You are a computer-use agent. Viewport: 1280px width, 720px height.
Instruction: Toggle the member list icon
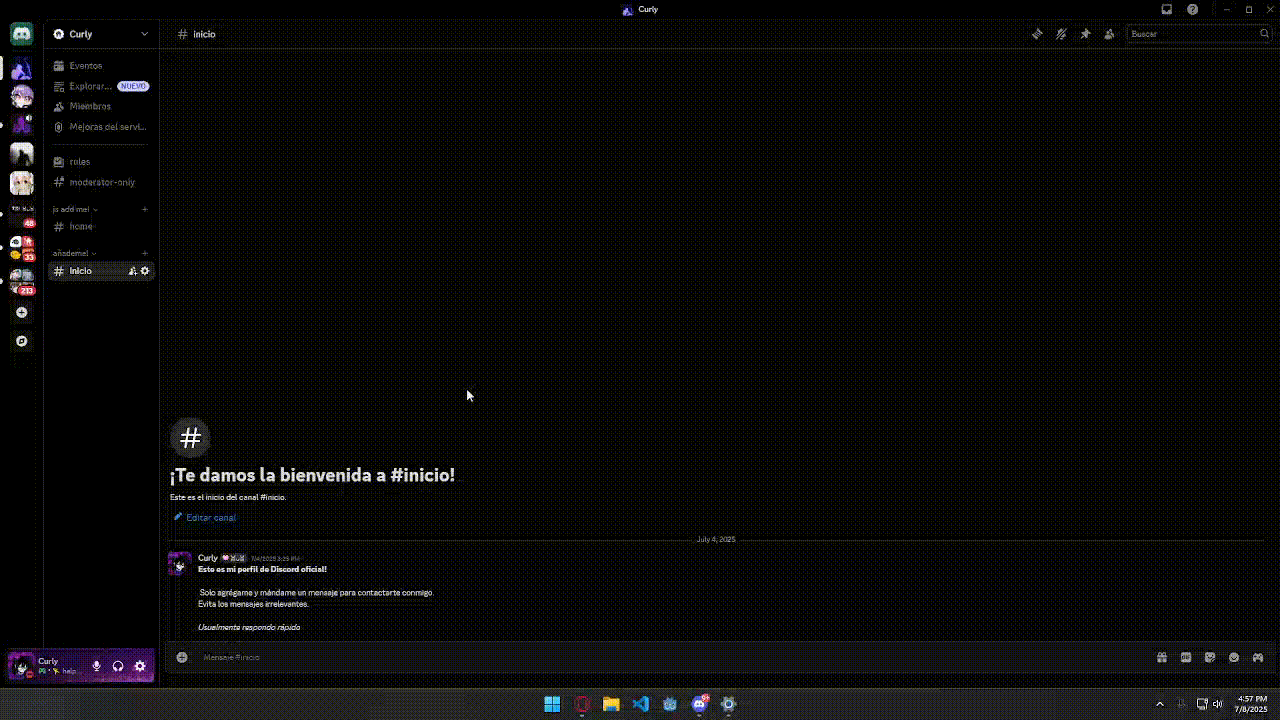coord(1109,34)
